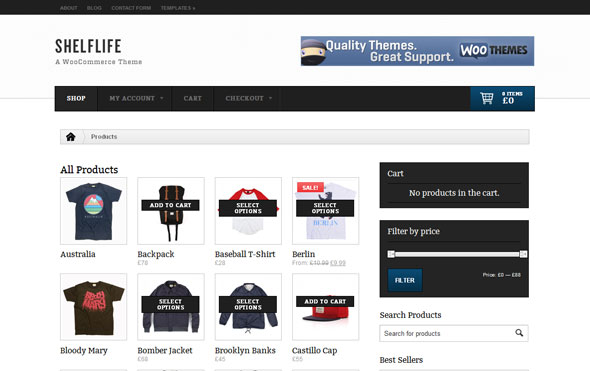Click the left price slider handle

pyautogui.click(x=391, y=254)
